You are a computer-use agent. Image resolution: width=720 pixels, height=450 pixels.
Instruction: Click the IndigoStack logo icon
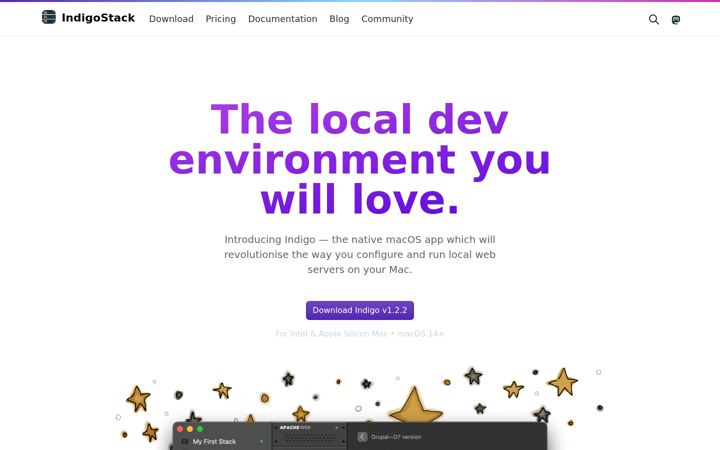[49, 17]
